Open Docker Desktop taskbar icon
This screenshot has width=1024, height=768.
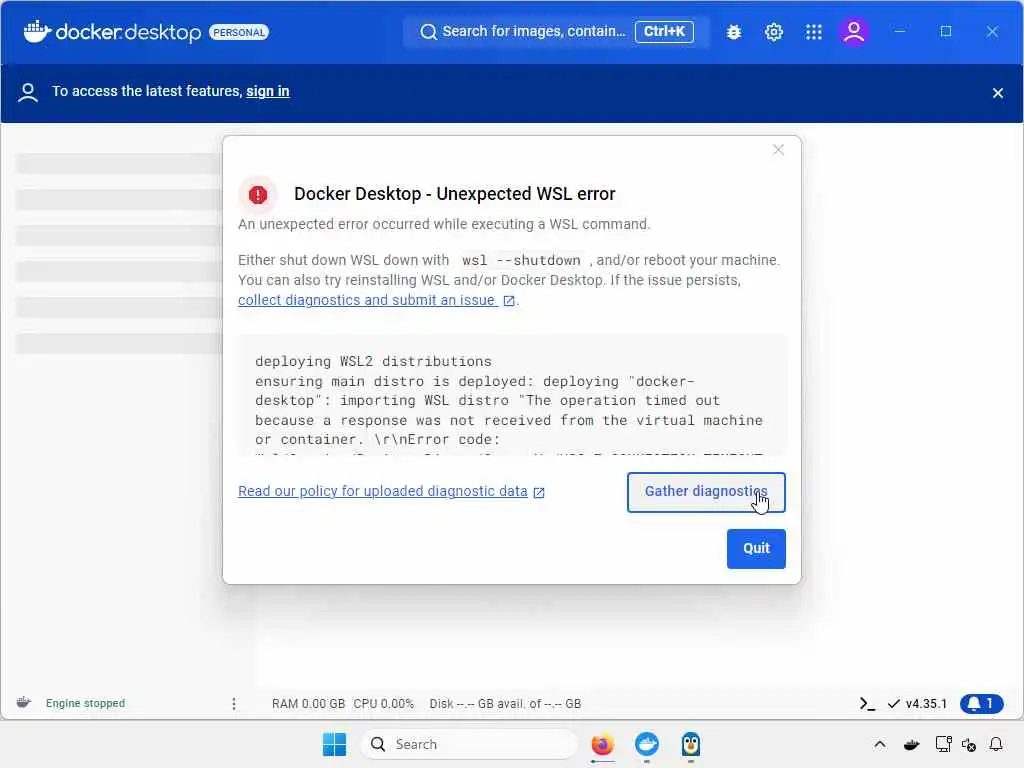coord(647,744)
